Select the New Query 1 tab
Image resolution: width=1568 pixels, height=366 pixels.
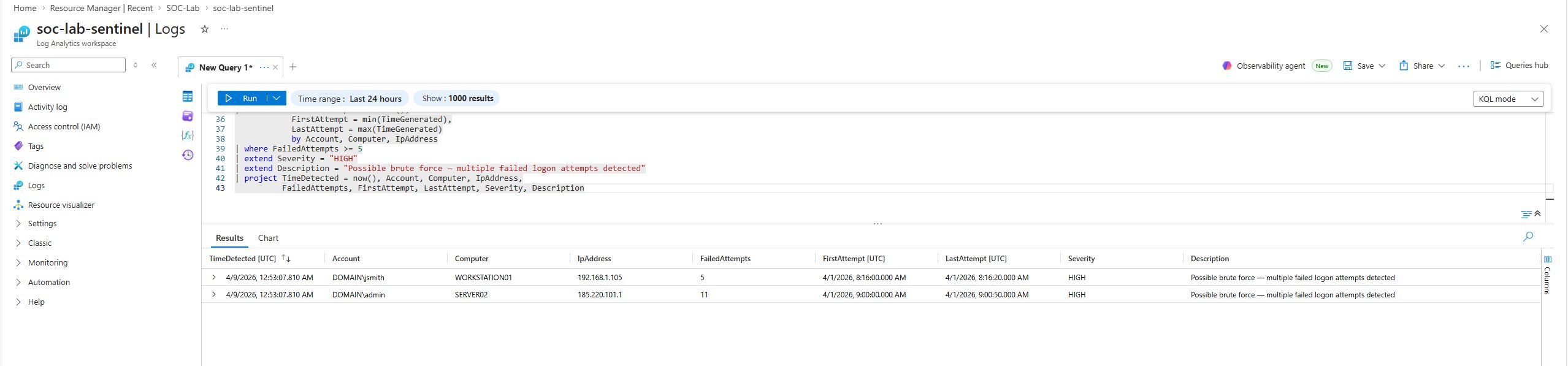225,67
